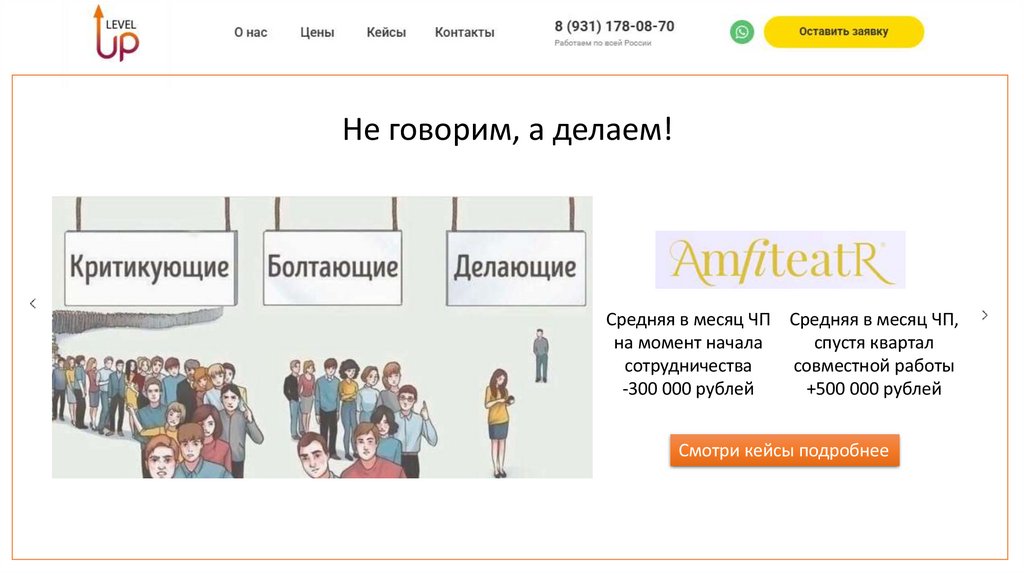The height and width of the screenshot is (574, 1024).
Task: Open the Критикующие Болтающие Делающие illustration
Action: click(x=322, y=337)
